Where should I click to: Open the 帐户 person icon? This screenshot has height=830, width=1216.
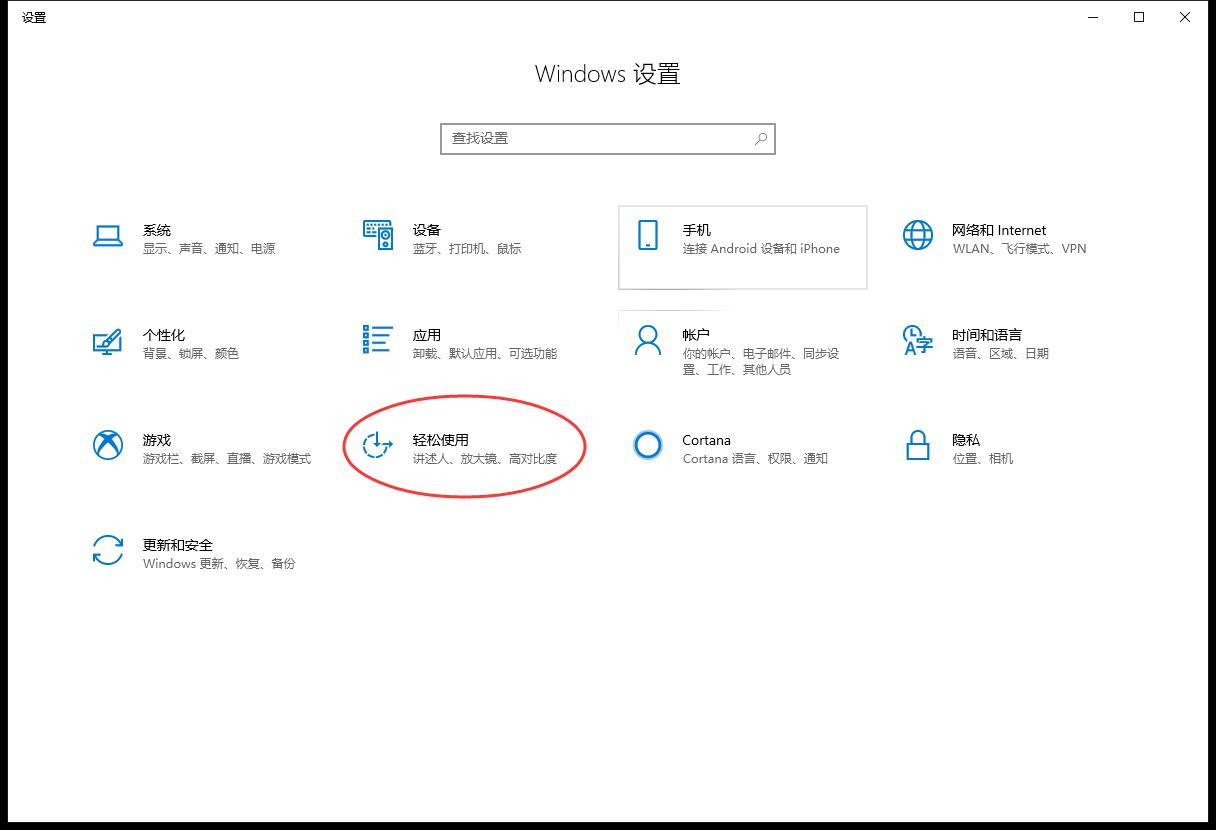648,340
